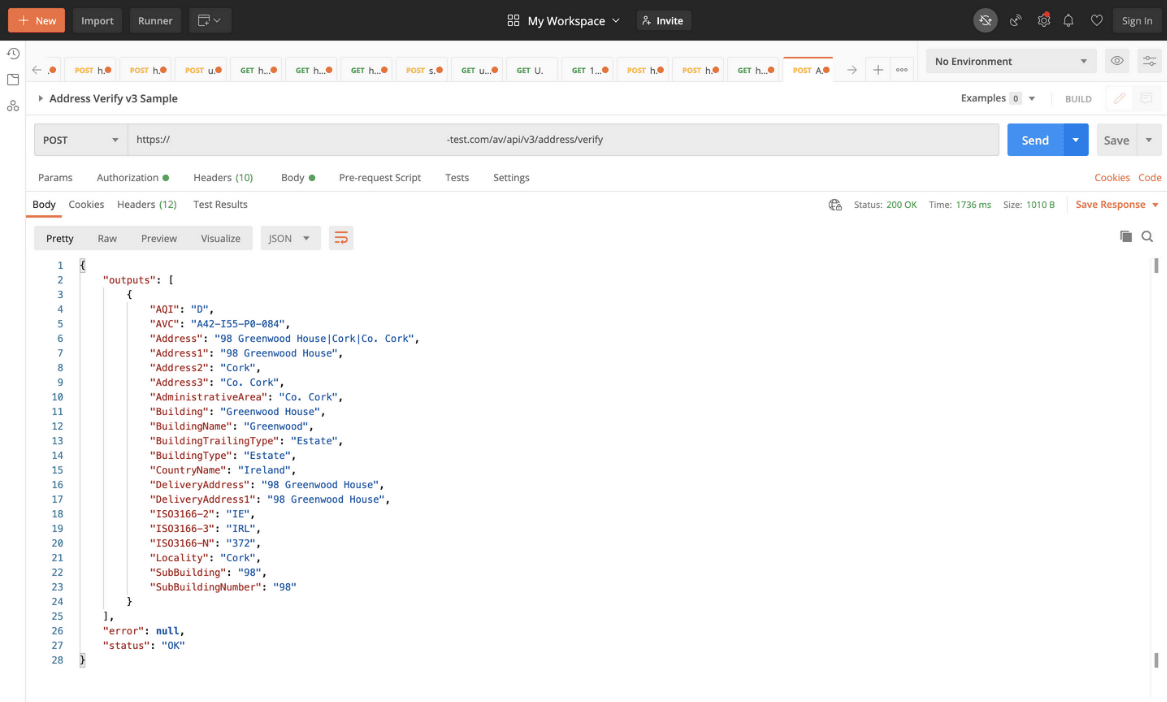This screenshot has width=1167, height=702.
Task: Add a new request tab
Action: tap(878, 70)
